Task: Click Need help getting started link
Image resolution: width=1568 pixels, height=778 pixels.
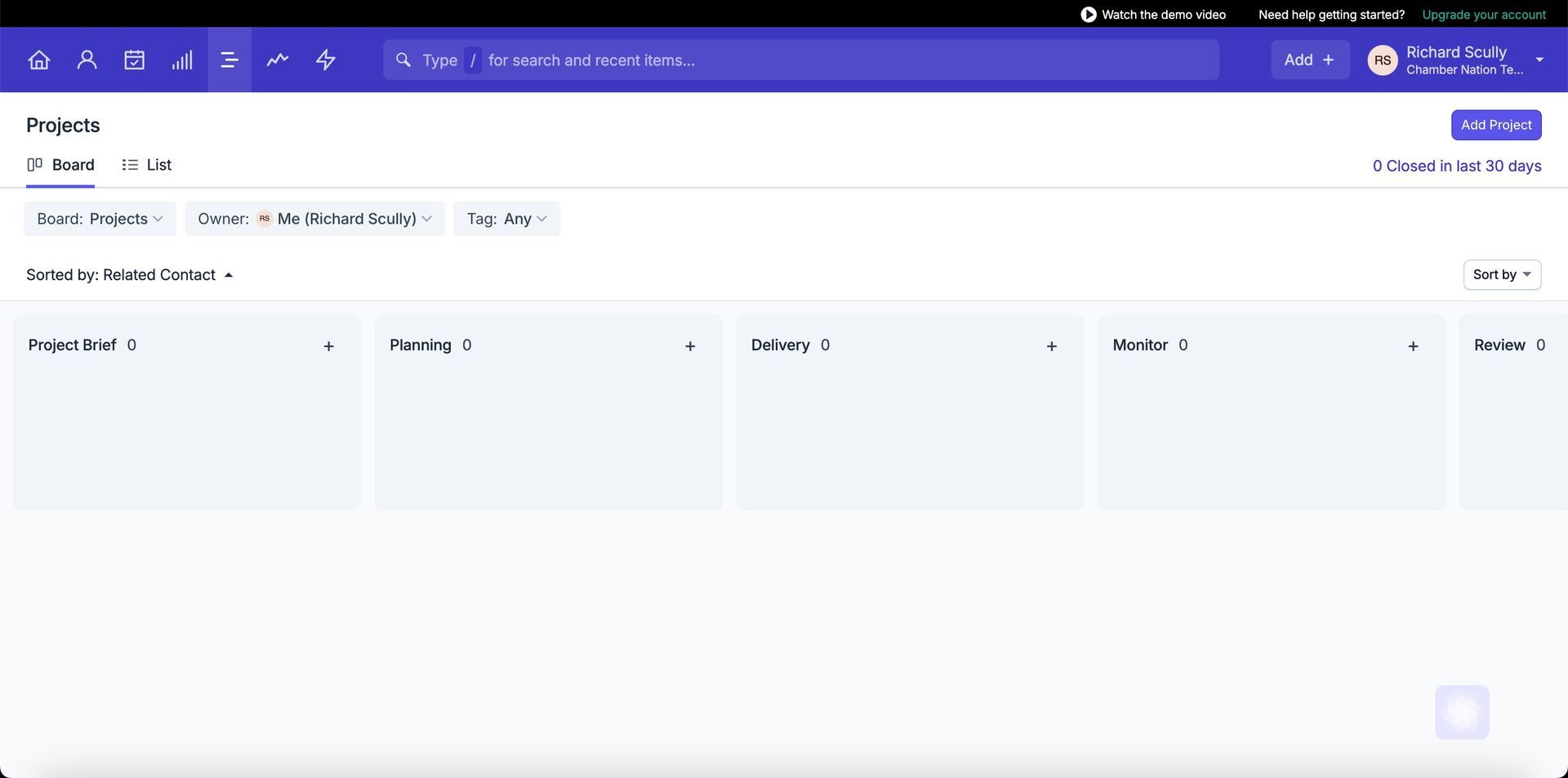Action: coord(1331,15)
